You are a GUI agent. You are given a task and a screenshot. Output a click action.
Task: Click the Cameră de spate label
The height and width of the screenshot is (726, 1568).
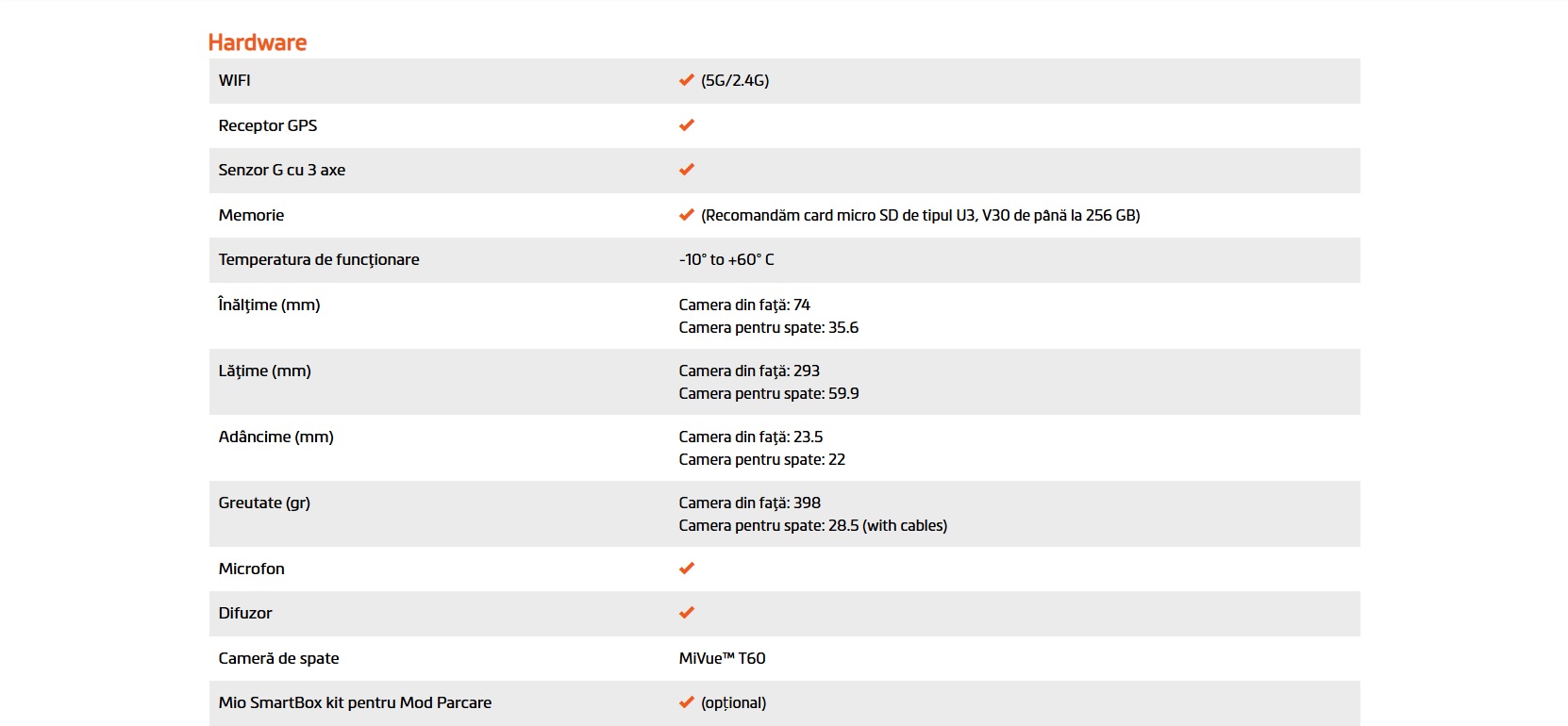pos(278,658)
